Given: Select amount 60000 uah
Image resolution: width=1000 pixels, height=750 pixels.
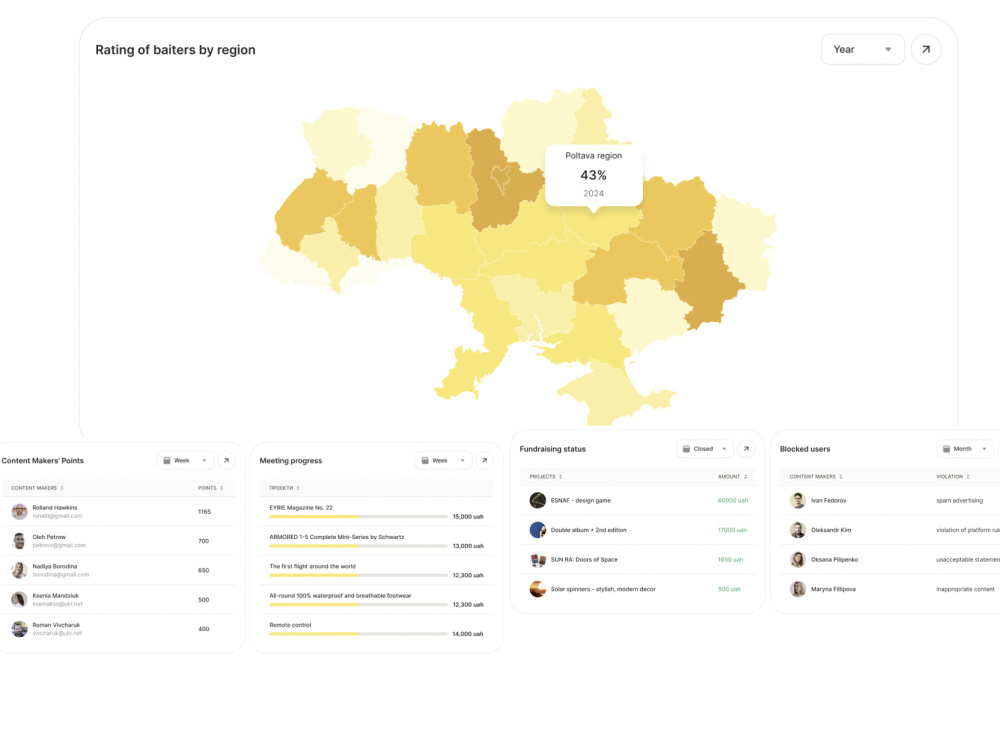Looking at the screenshot, I should [x=732, y=501].
